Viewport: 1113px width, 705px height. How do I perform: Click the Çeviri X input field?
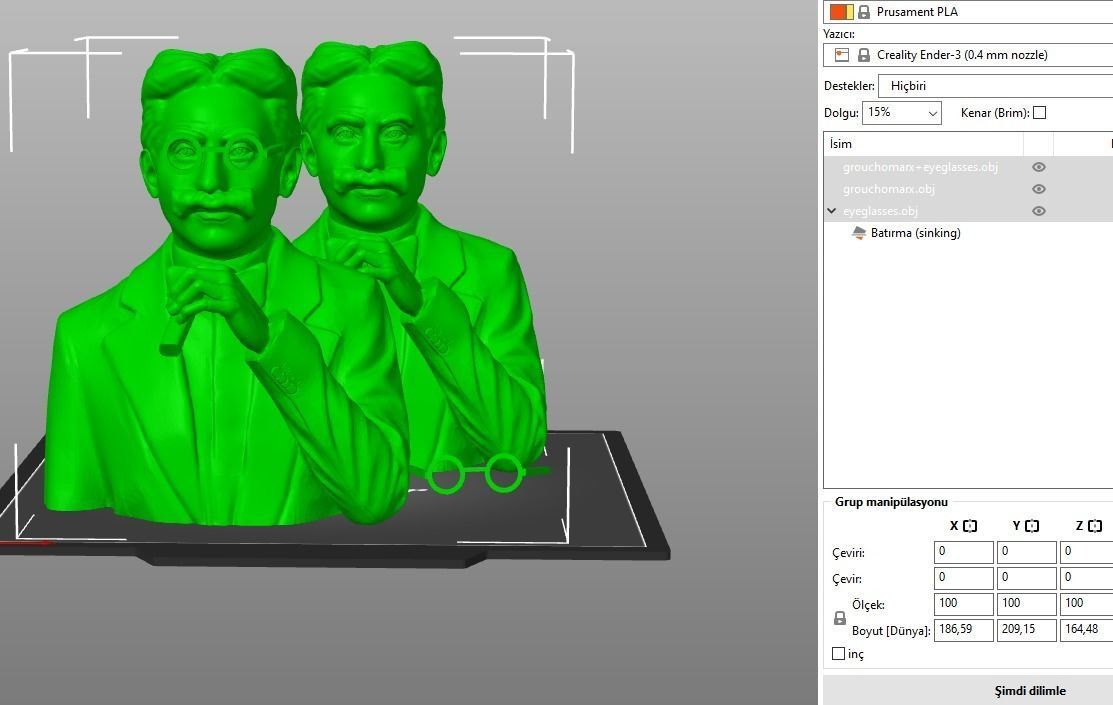coord(963,552)
